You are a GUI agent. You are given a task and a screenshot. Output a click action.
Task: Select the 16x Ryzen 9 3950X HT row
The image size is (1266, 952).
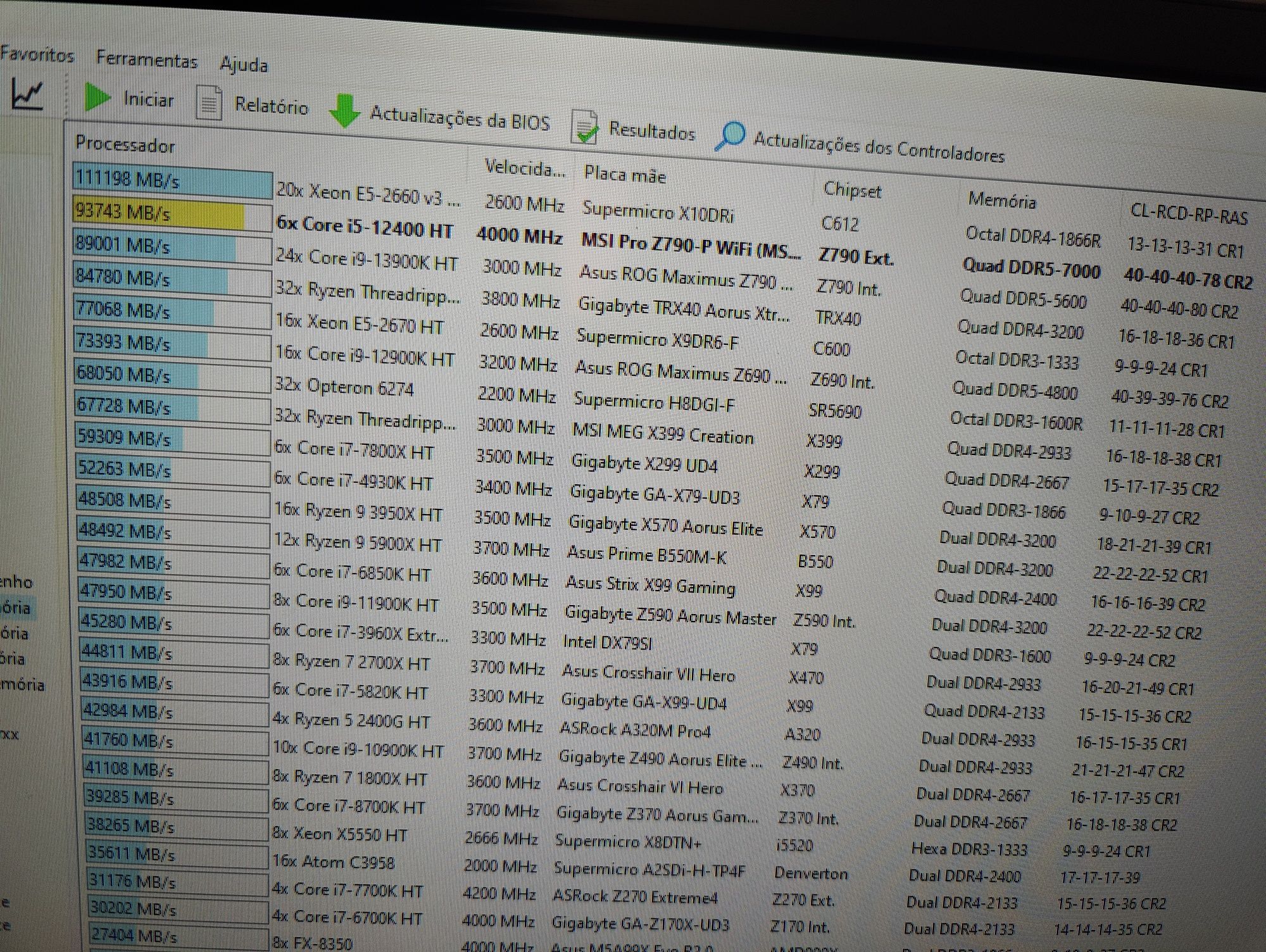(358, 511)
